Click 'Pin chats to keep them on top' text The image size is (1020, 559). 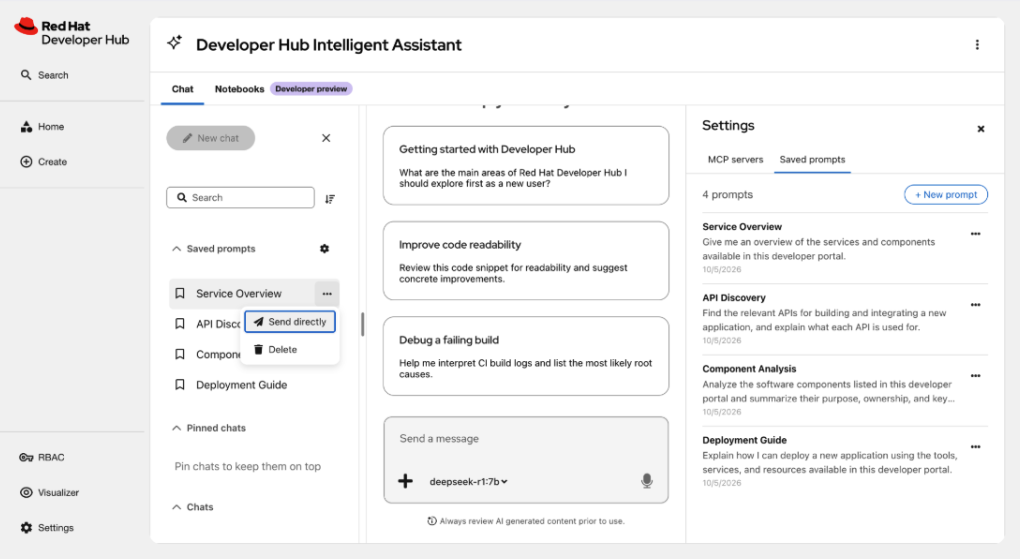(247, 466)
